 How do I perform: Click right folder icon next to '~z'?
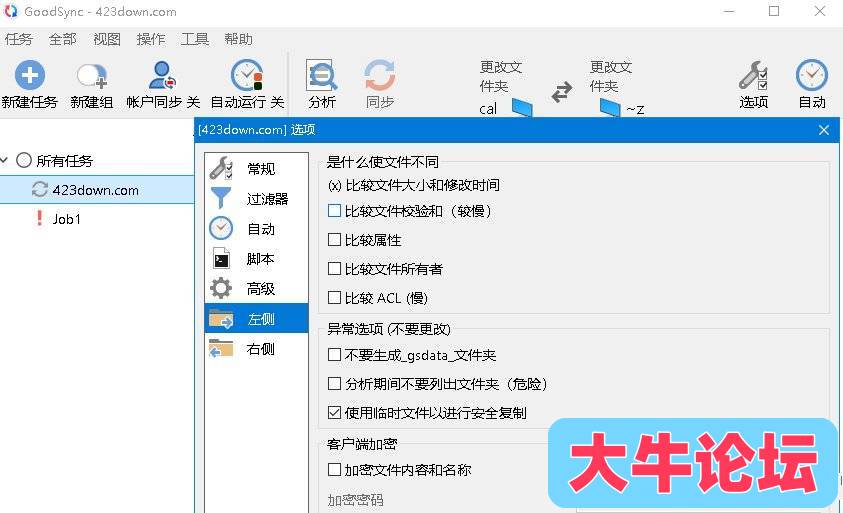610,108
